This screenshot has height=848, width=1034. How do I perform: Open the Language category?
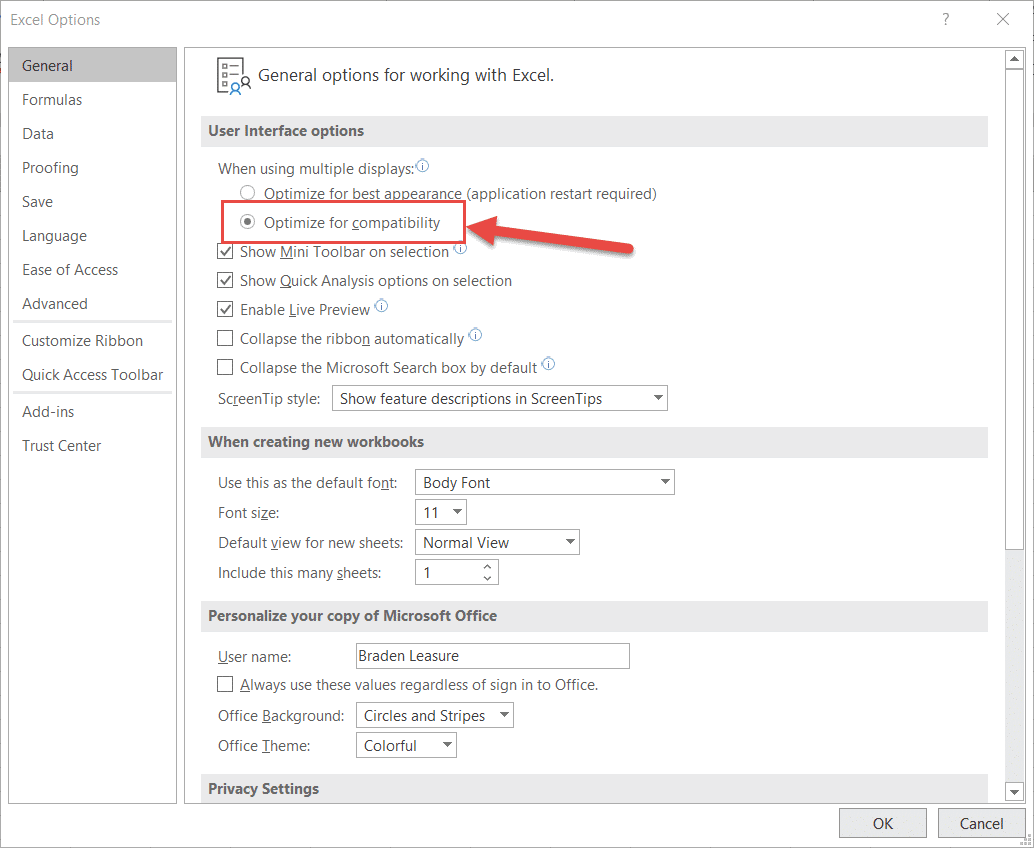point(92,235)
